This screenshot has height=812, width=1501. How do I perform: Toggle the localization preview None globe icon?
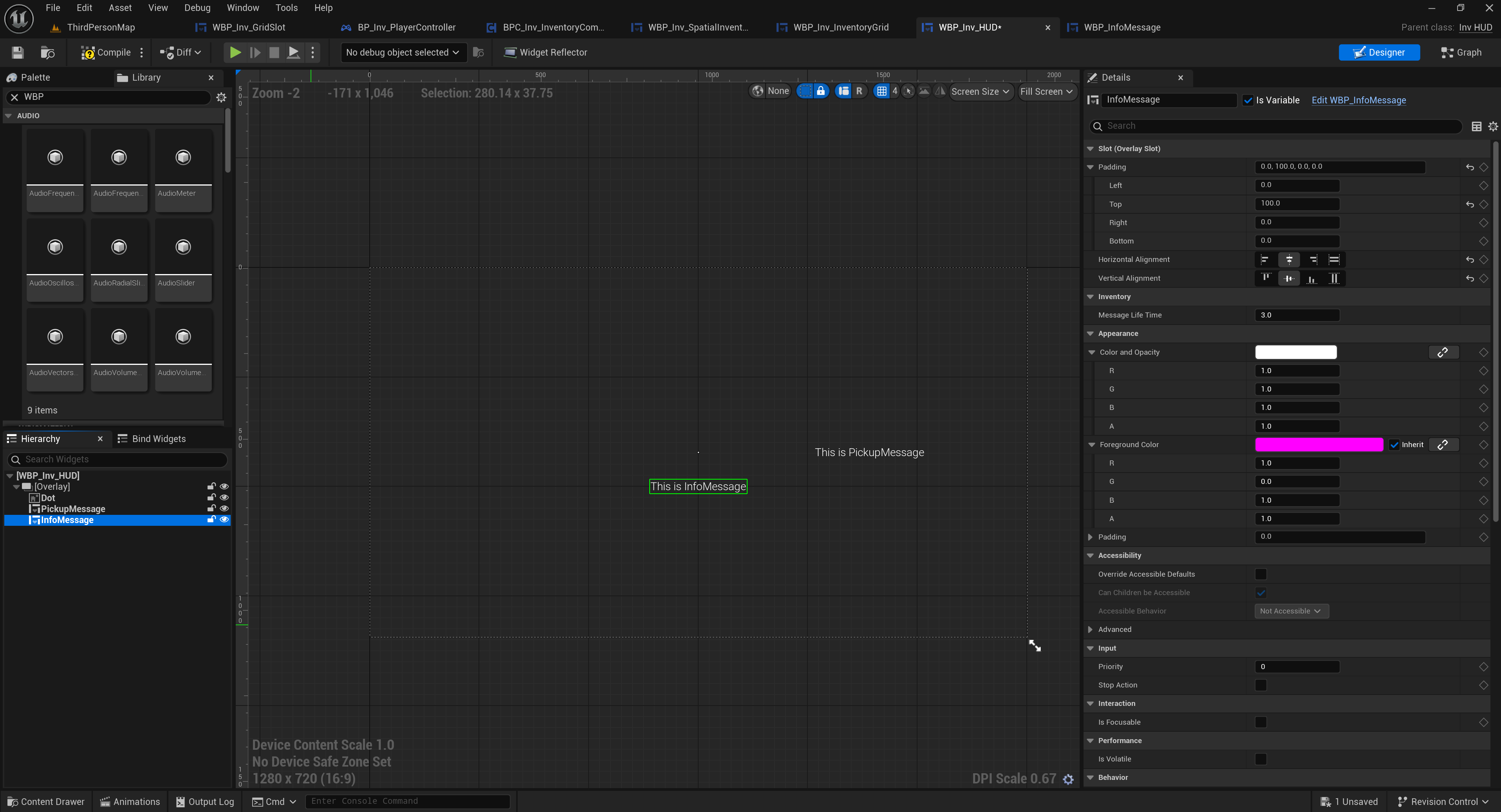point(757,91)
